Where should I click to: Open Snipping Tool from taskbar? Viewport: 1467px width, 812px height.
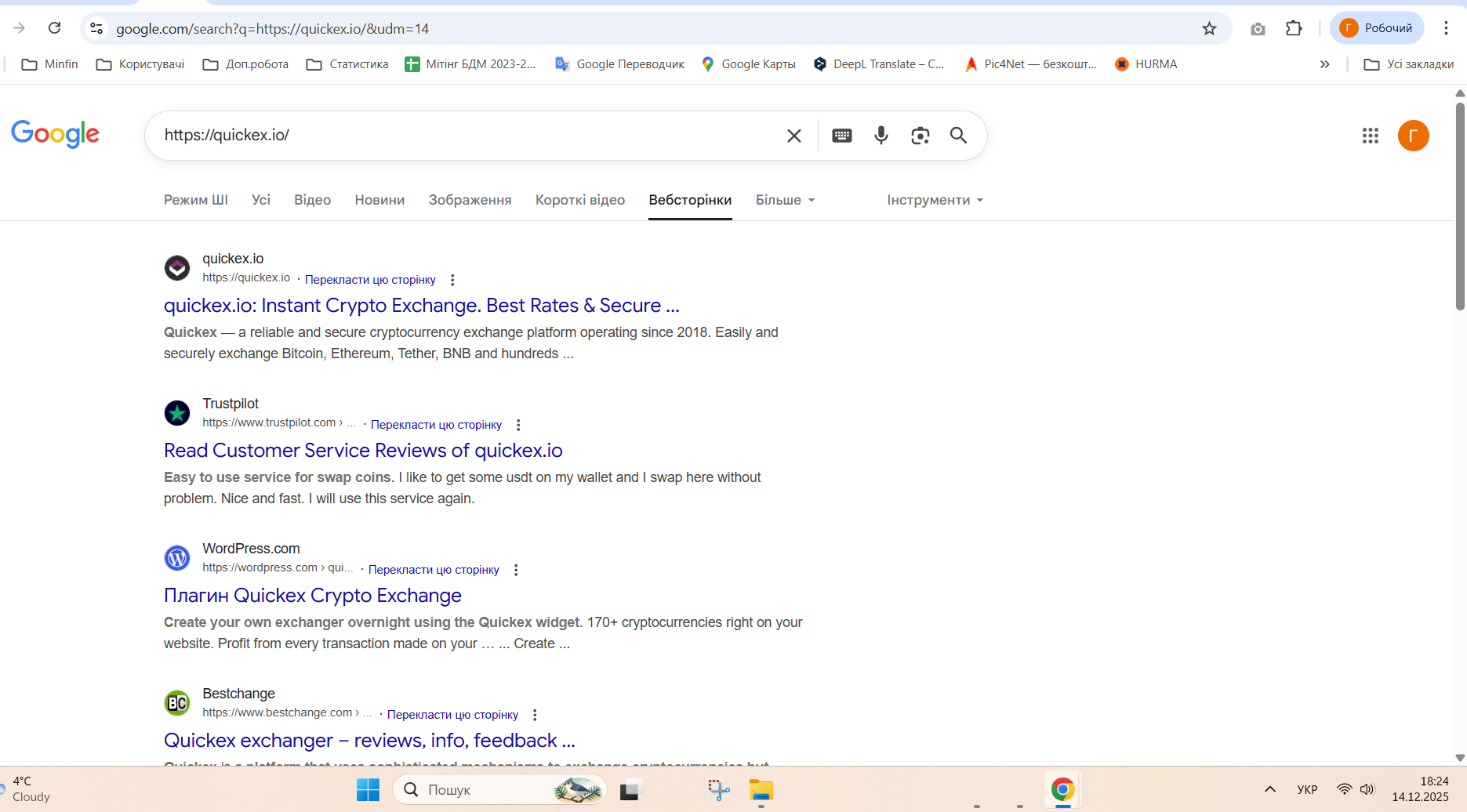(x=719, y=790)
